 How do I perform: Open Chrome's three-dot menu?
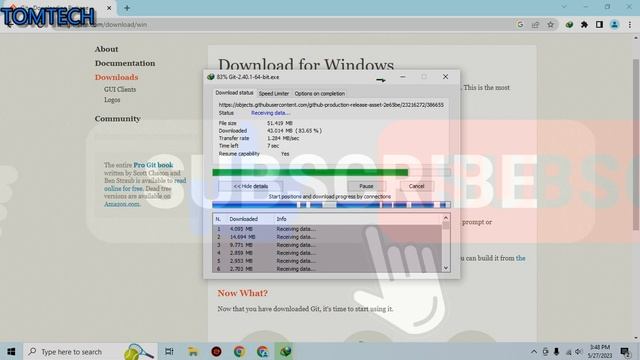point(630,24)
